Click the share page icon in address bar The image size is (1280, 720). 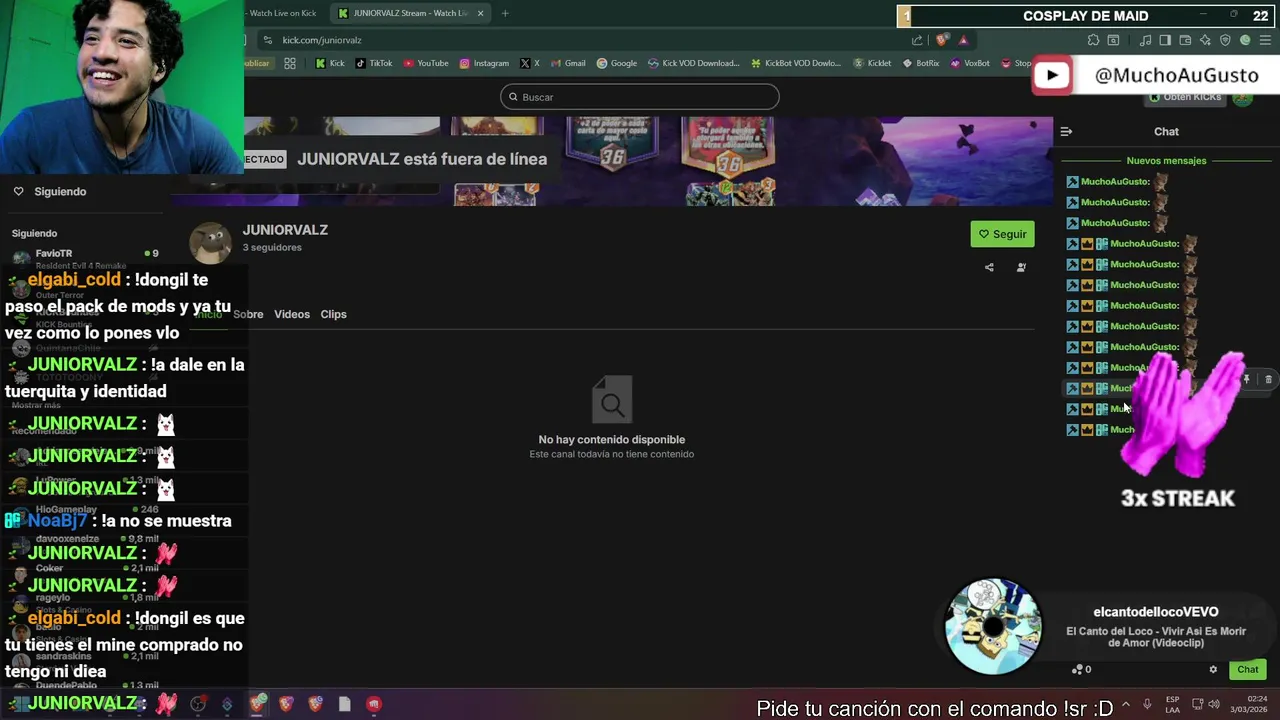click(917, 40)
